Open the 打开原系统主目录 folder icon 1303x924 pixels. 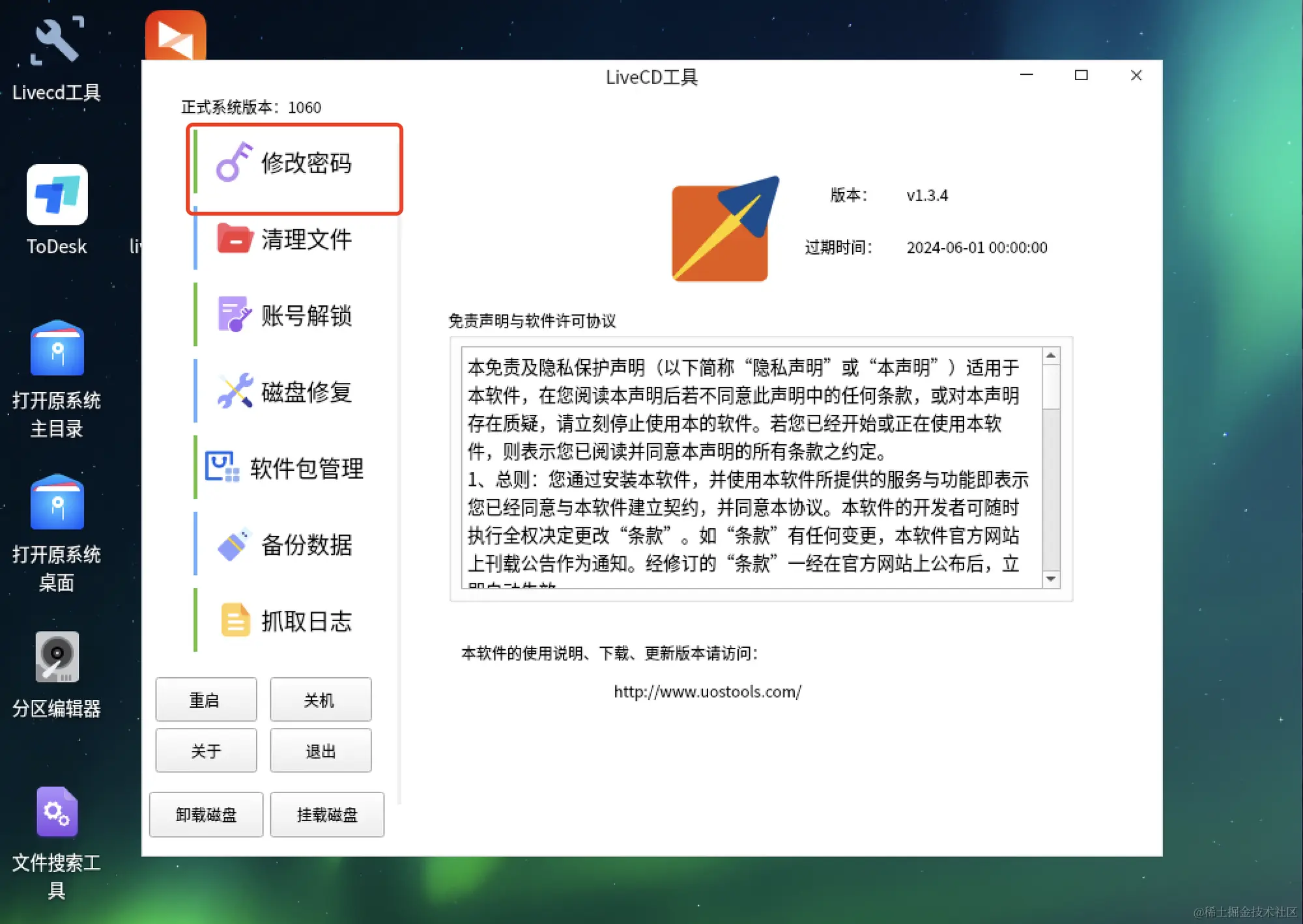pyautogui.click(x=57, y=350)
